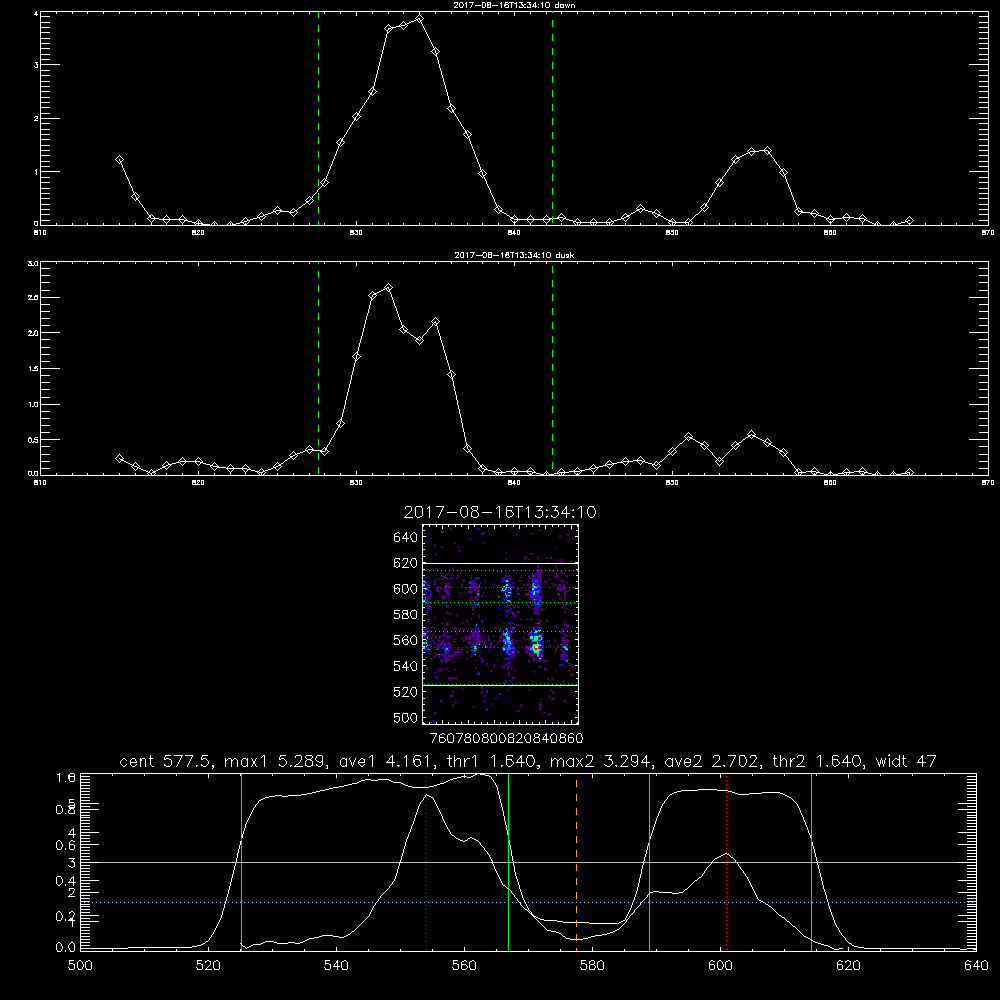
Task: Click the bottom plot x-axis label '600'
Action: click(x=720, y=966)
